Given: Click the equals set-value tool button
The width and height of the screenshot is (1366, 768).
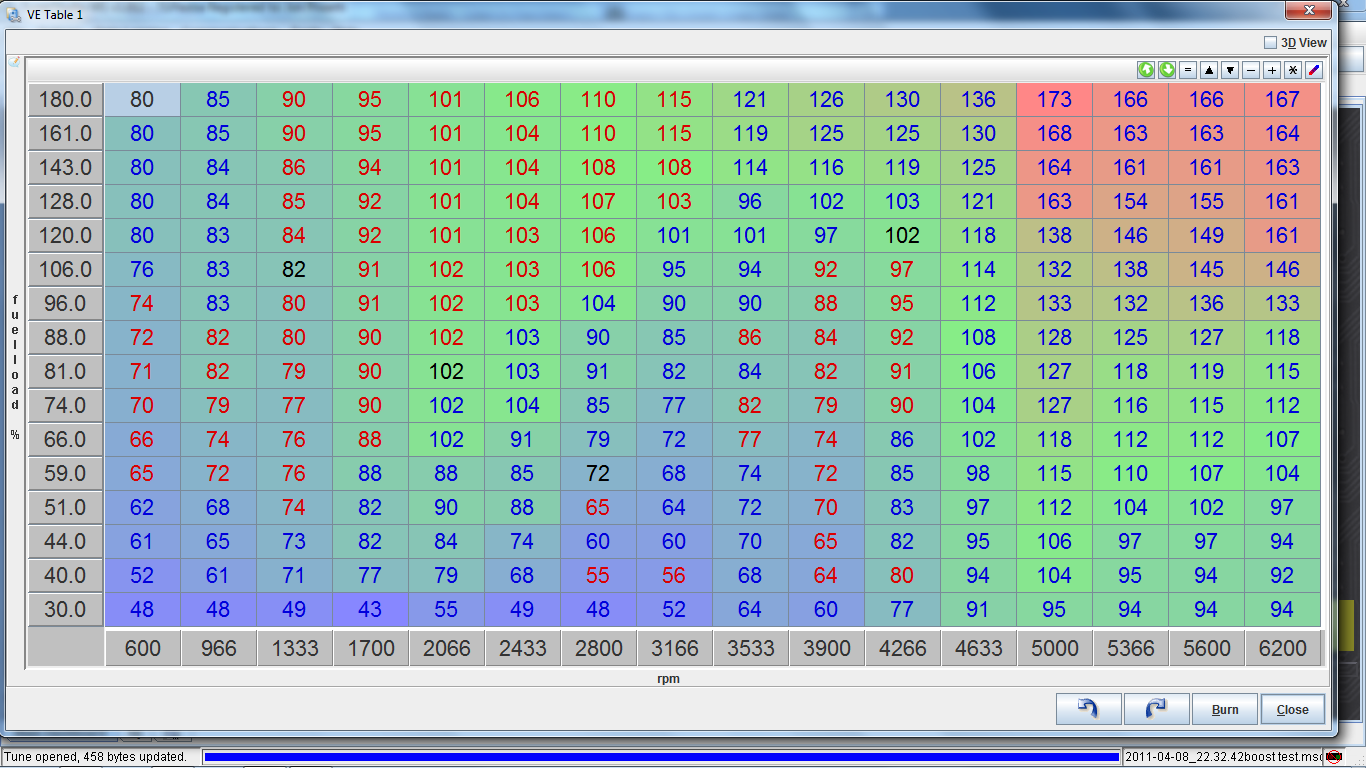Looking at the screenshot, I should [1188, 70].
